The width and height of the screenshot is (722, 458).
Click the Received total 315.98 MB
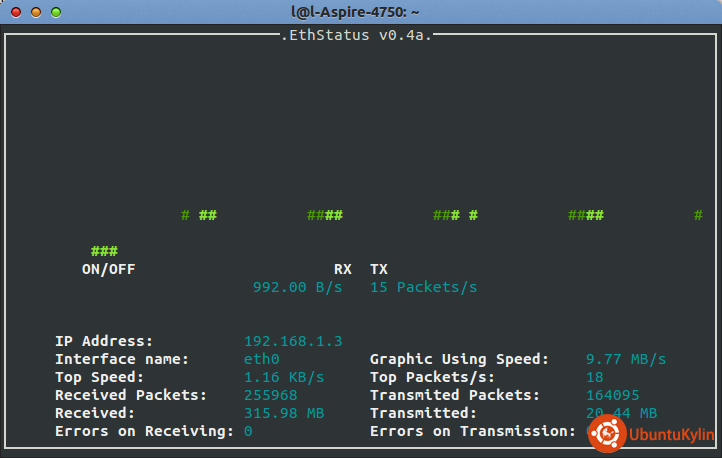284,413
